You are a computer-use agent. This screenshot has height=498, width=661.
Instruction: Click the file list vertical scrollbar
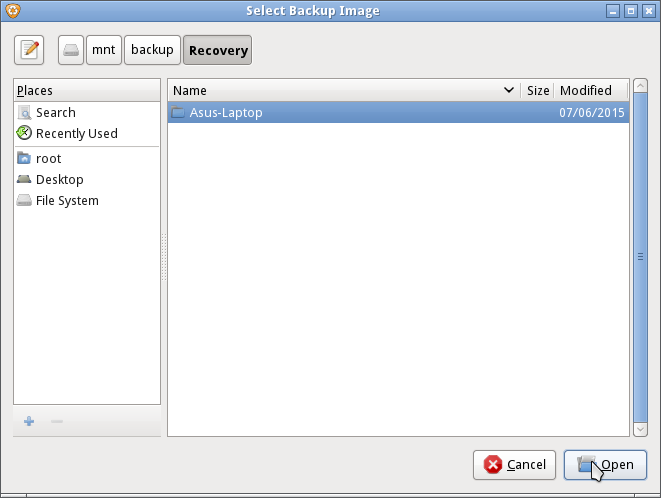(x=640, y=257)
